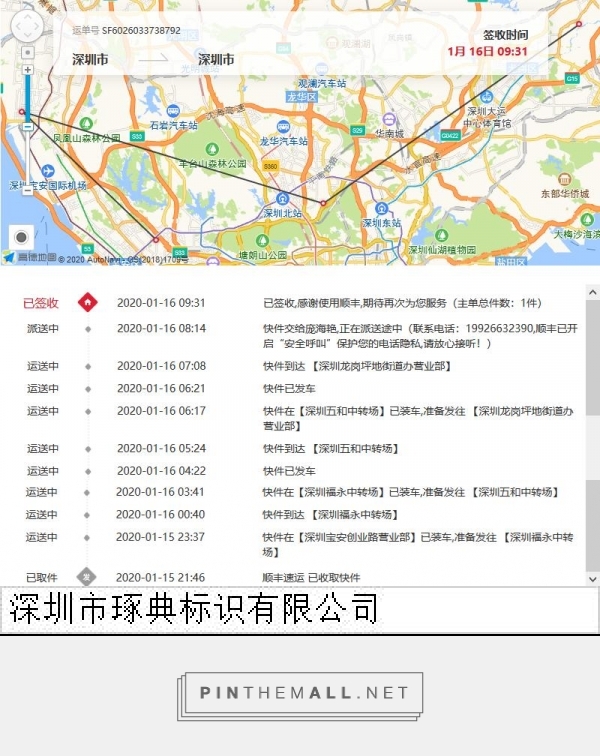Click the 派送中 status label
Image resolution: width=600 pixels, height=756 pixels.
43,328
